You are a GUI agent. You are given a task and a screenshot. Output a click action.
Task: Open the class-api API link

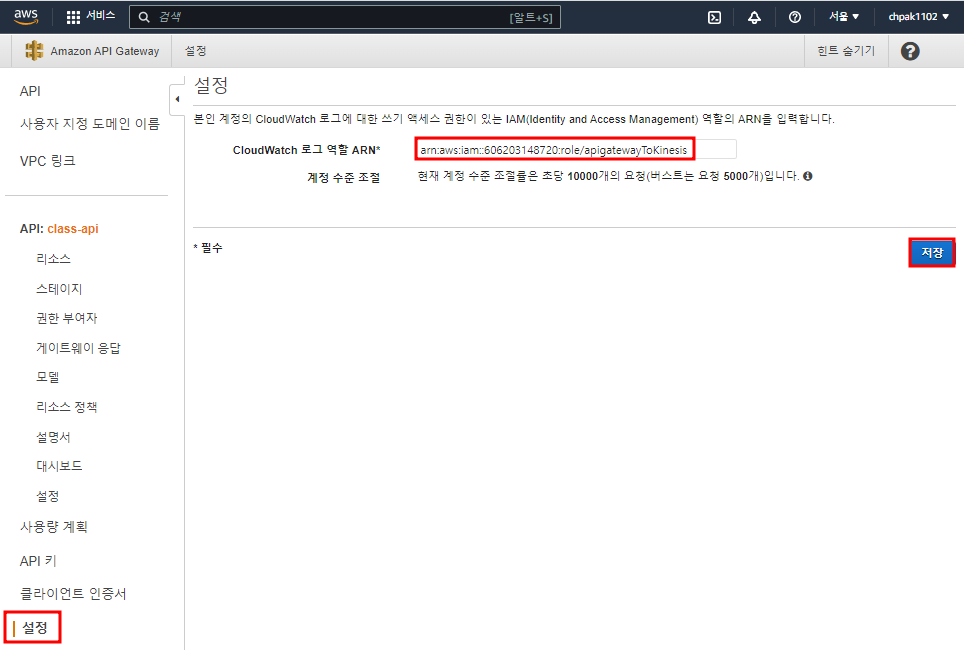click(x=73, y=229)
